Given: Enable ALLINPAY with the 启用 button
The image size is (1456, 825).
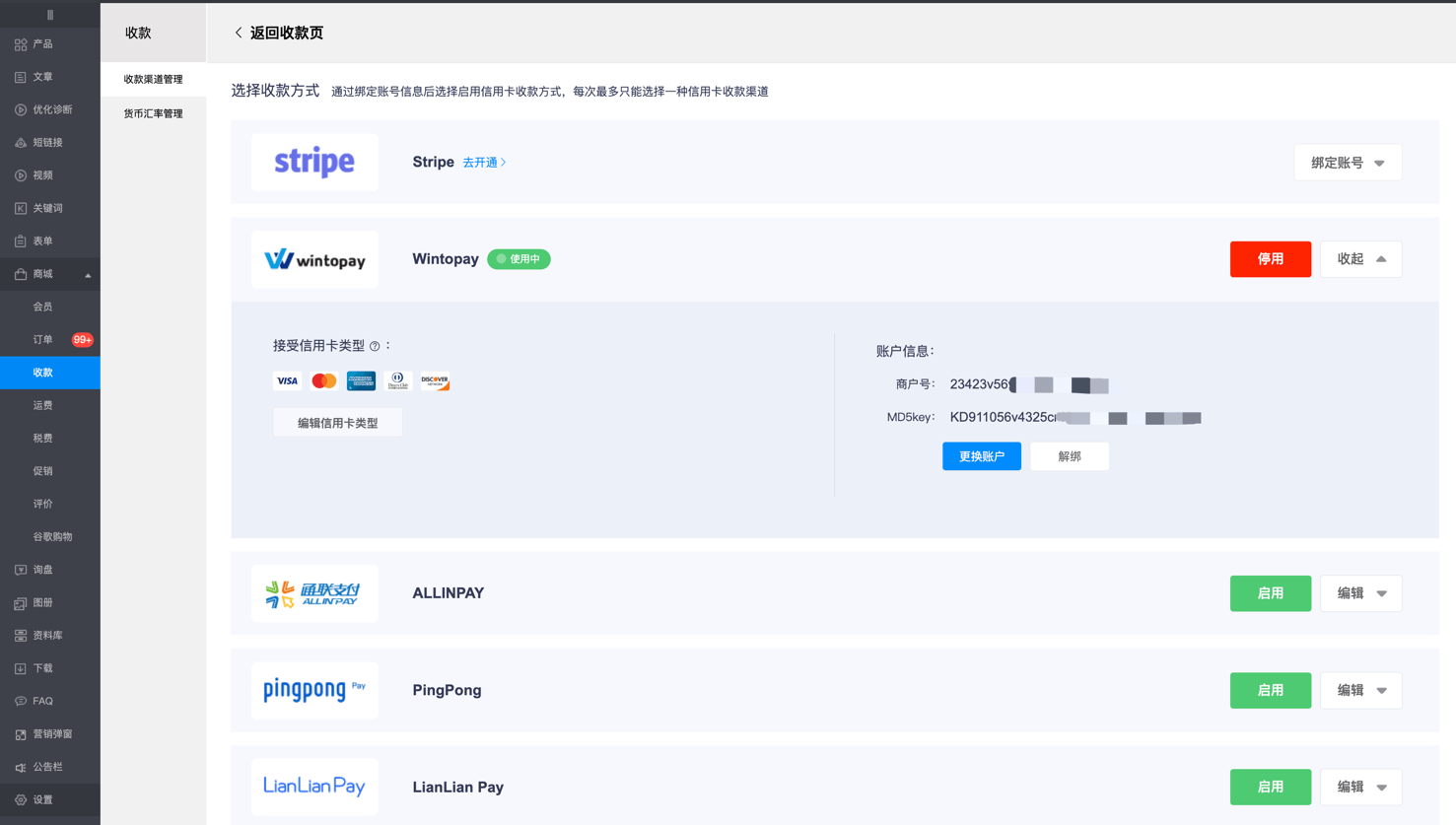Looking at the screenshot, I should click(1270, 593).
